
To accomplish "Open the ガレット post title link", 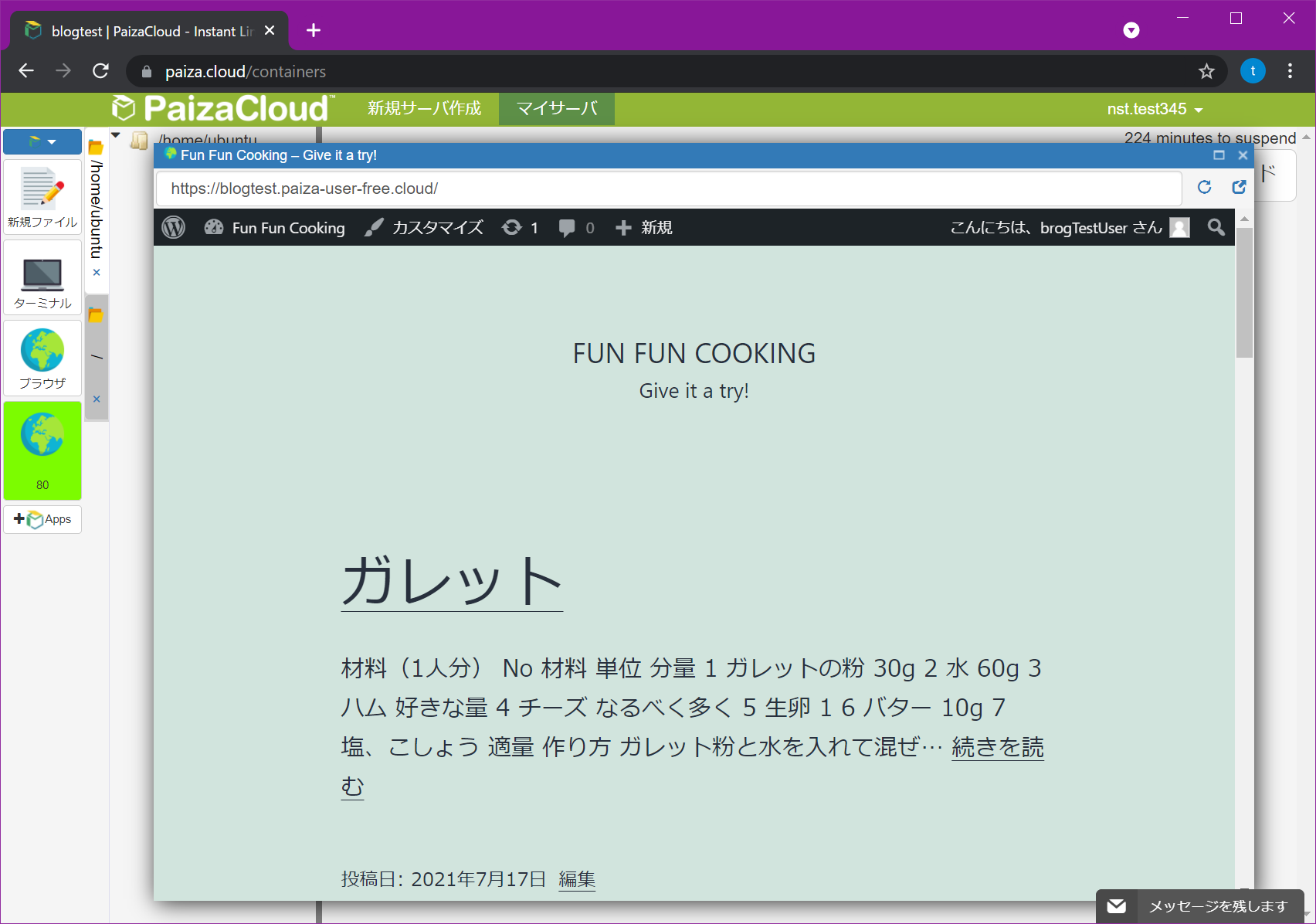I will tap(452, 582).
